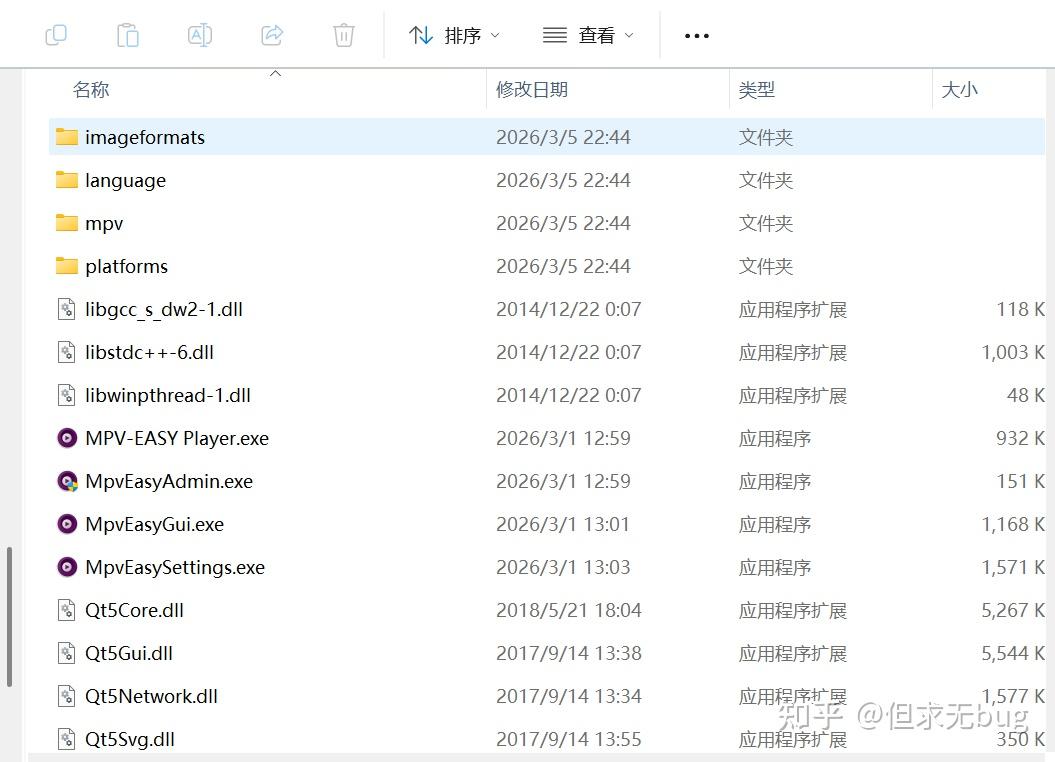The width and height of the screenshot is (1055, 762).
Task: Select file name MpvEasySettings.exe
Action: (x=175, y=568)
